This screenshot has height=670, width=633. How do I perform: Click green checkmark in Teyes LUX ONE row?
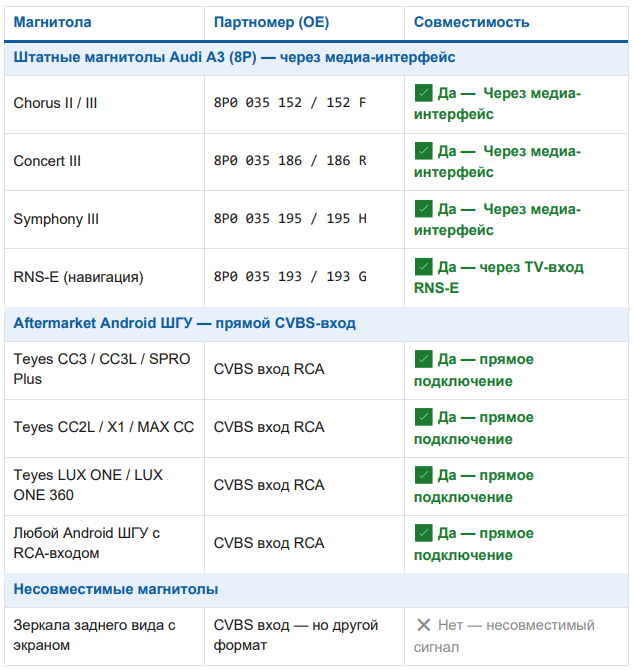(424, 475)
